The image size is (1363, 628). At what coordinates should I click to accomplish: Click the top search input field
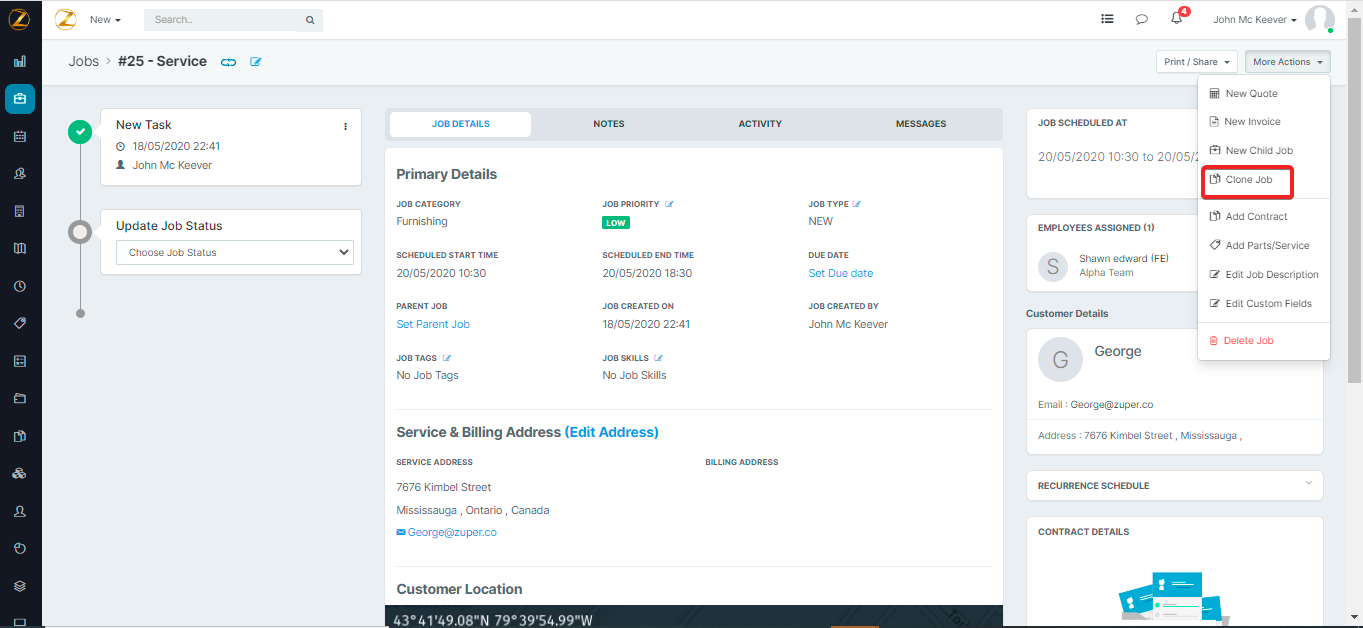point(225,20)
